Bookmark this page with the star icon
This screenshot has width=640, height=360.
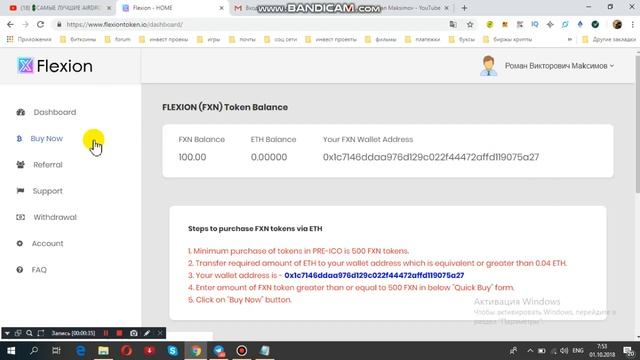click(470, 24)
